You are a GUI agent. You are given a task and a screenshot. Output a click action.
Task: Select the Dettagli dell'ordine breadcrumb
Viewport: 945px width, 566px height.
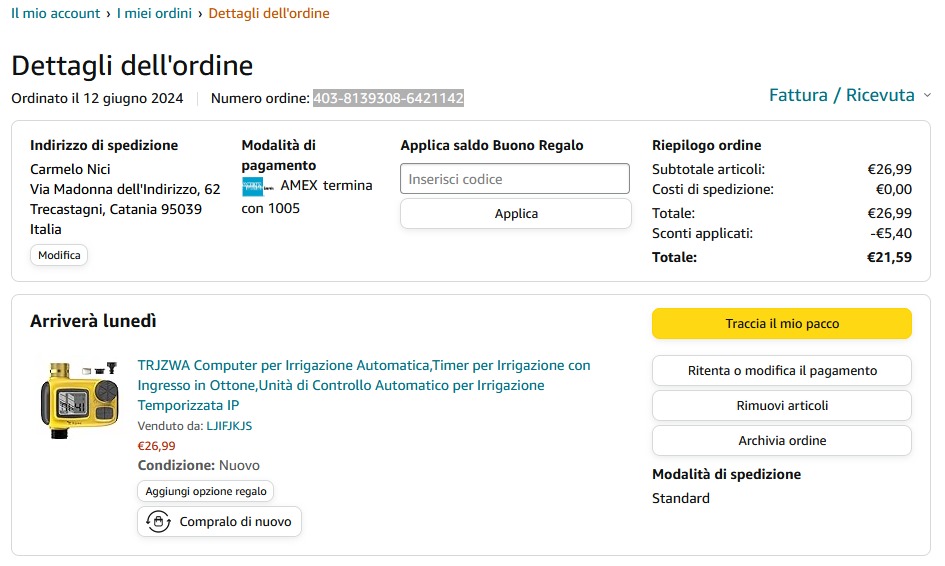pos(269,13)
